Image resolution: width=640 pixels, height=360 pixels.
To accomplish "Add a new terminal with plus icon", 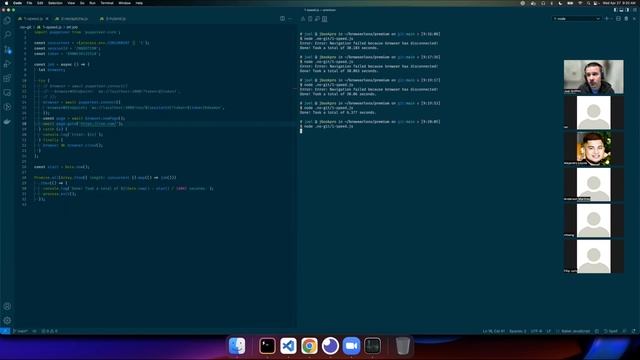I will (607, 19).
